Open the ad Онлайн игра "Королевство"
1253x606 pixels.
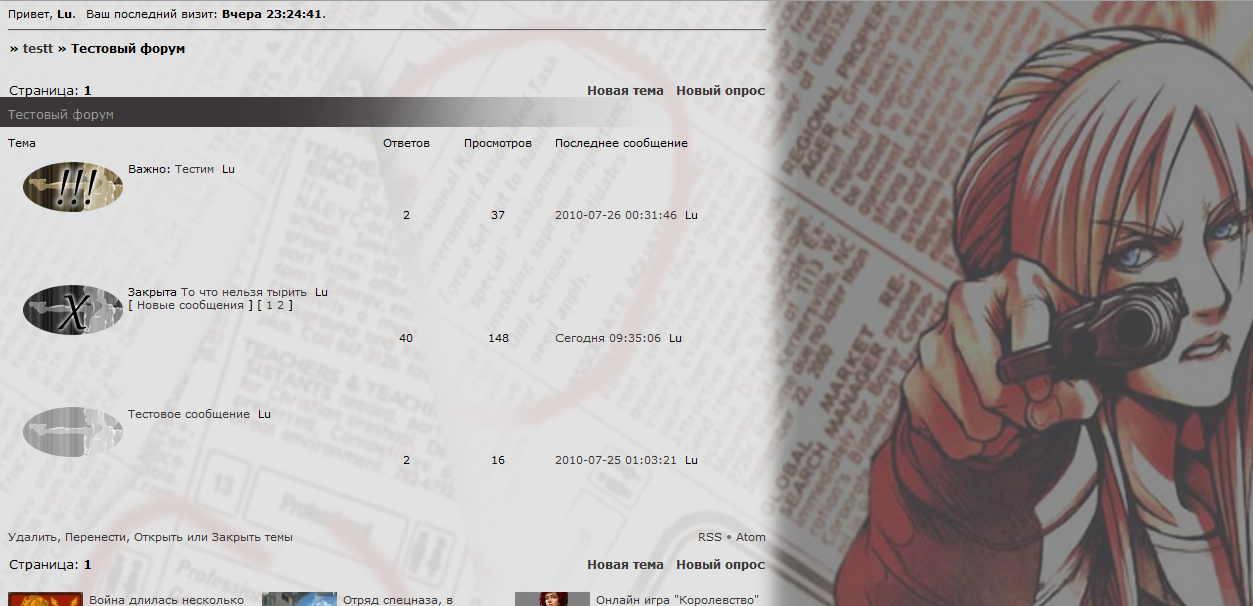677,600
